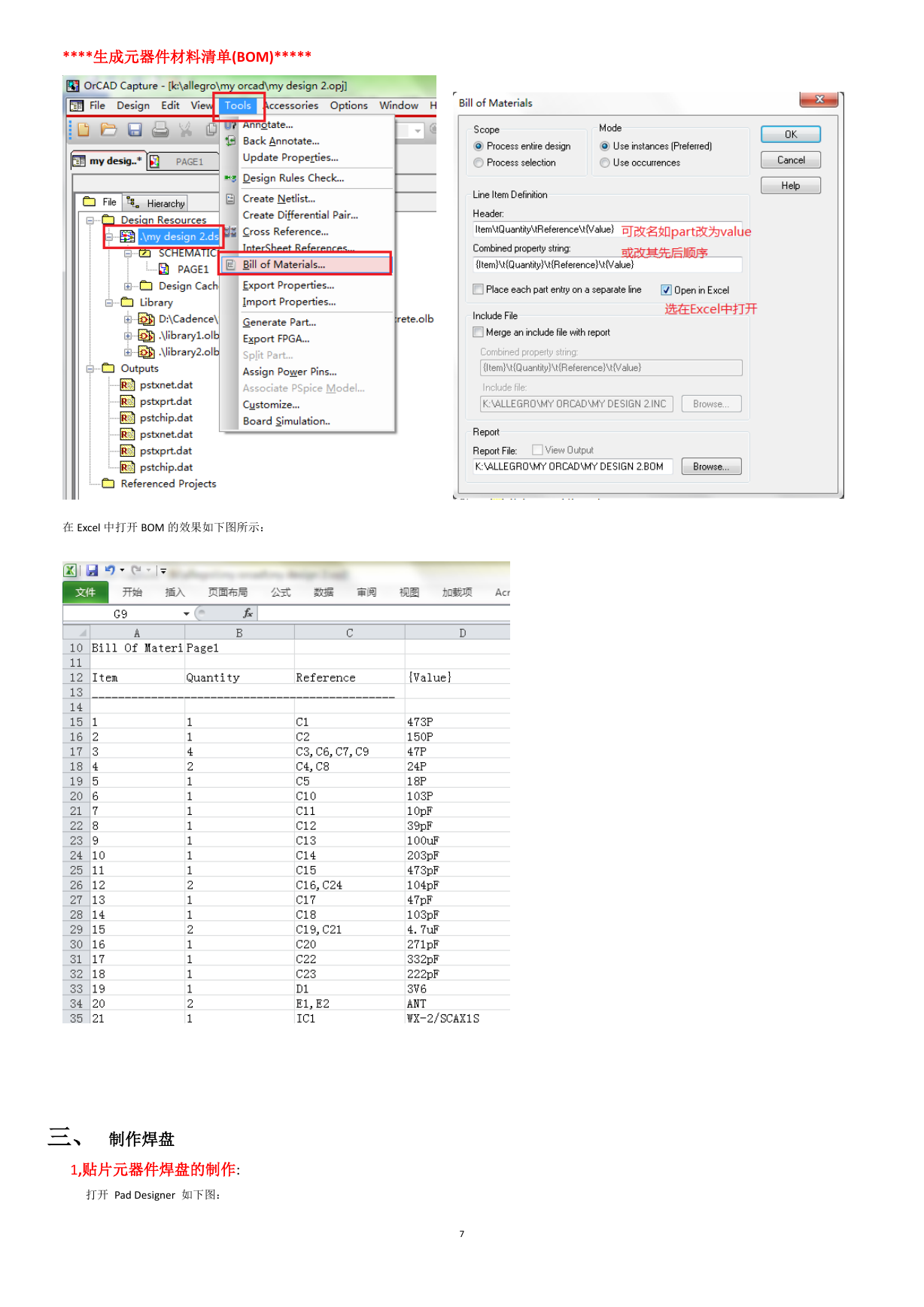Open the 插入 ribbon tab in Excel
Screen dimensions: 924x1307
(175, 592)
